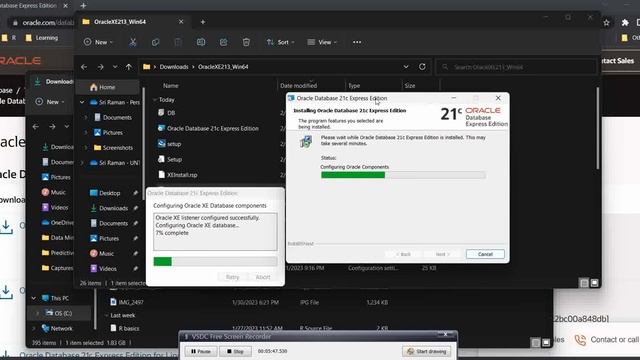Click Downloads in the address breadcrumb
The image size is (640, 360).
[x=174, y=67]
